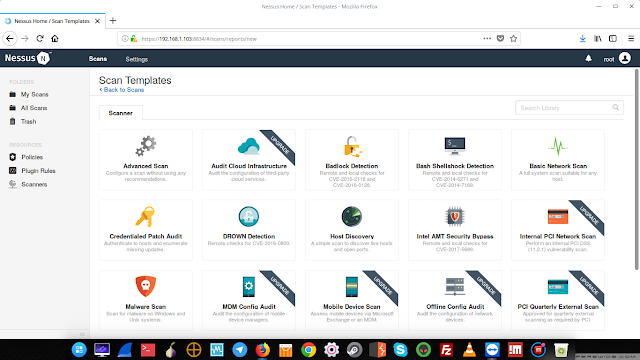Open the terminal icon in the dock
The image size is (640, 360).
pyautogui.click(x=148, y=350)
